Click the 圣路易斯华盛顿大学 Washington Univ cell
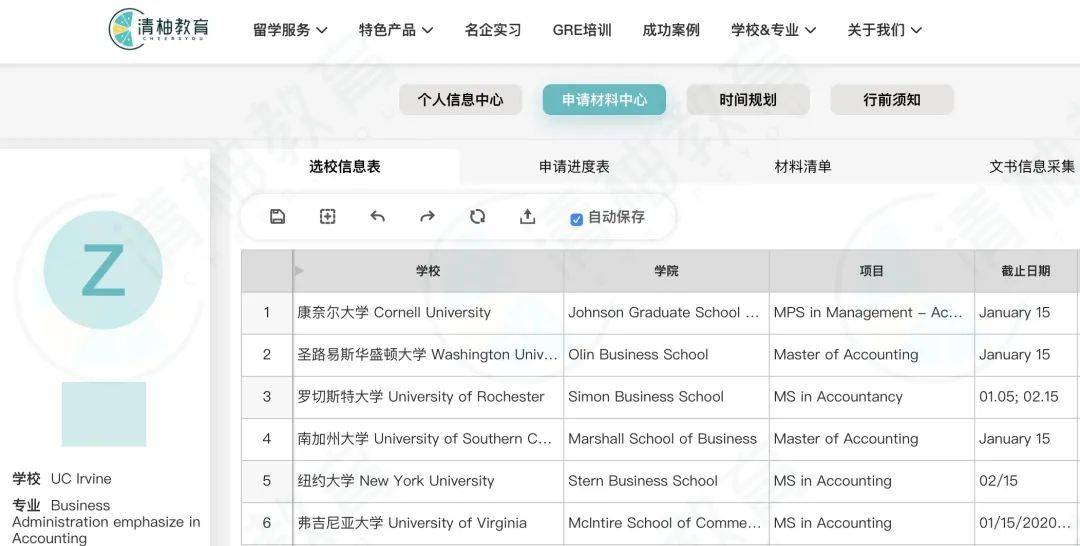This screenshot has width=1080, height=546. [428, 355]
